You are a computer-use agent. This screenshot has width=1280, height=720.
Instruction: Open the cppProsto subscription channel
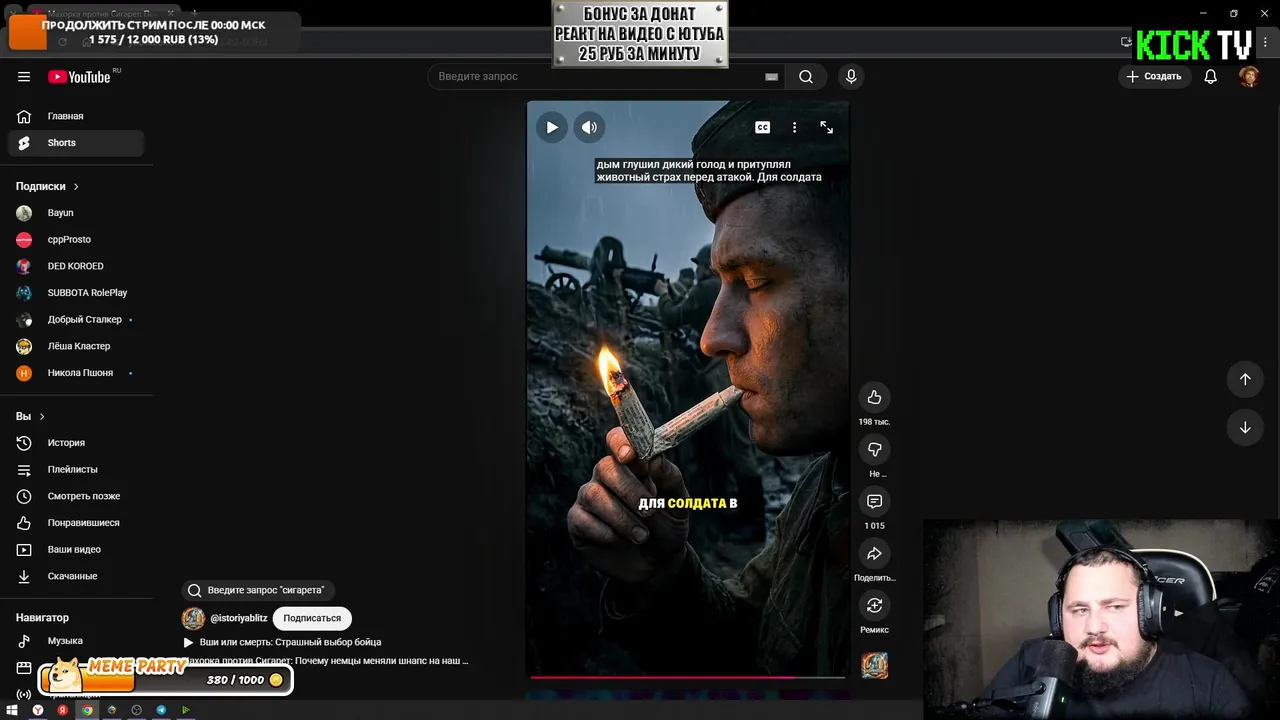pyautogui.click(x=76, y=240)
